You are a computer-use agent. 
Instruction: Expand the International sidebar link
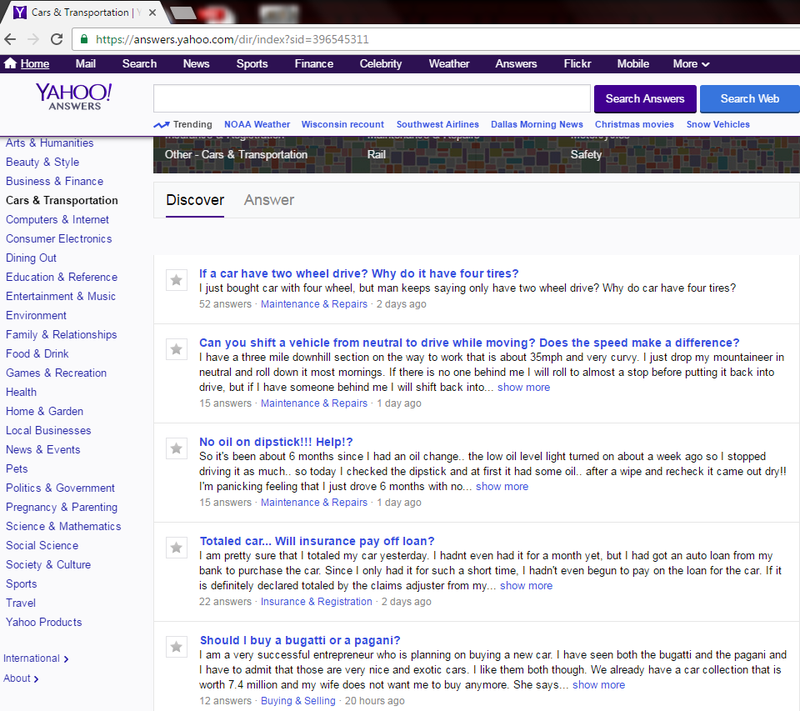click(36, 658)
